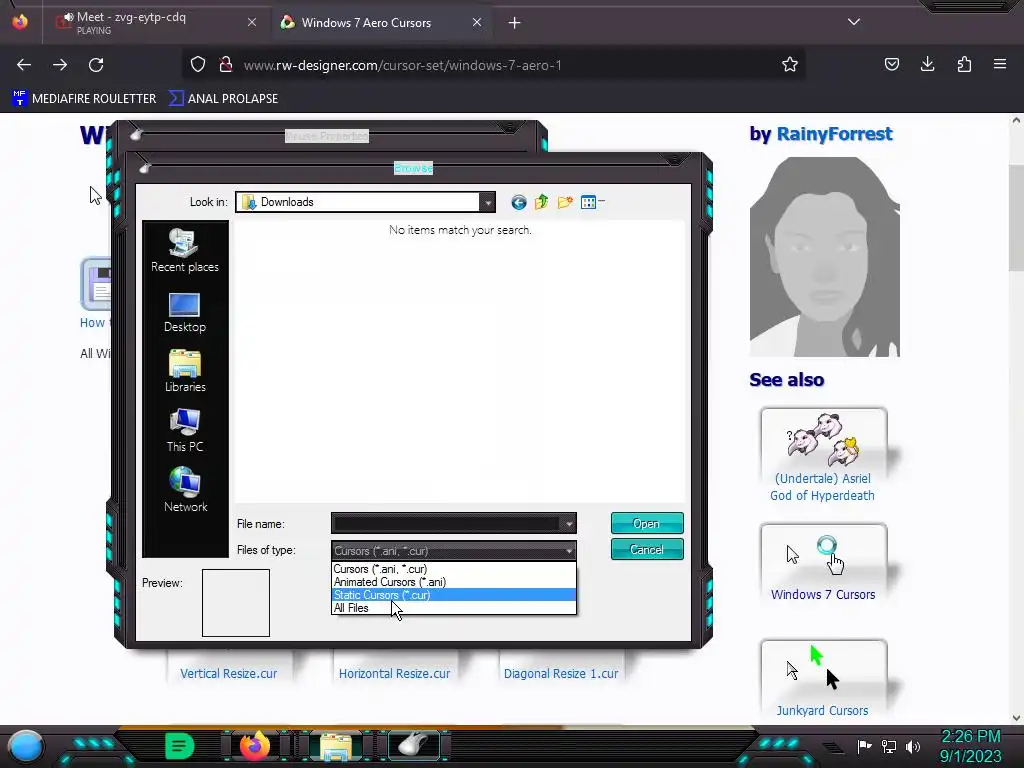Select Network in the places bar
The height and width of the screenshot is (768, 1024).
(x=185, y=490)
